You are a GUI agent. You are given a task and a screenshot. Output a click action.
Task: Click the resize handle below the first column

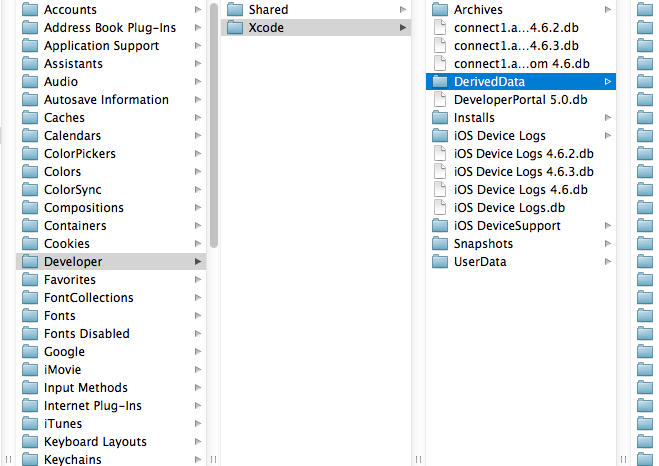(x=214, y=459)
